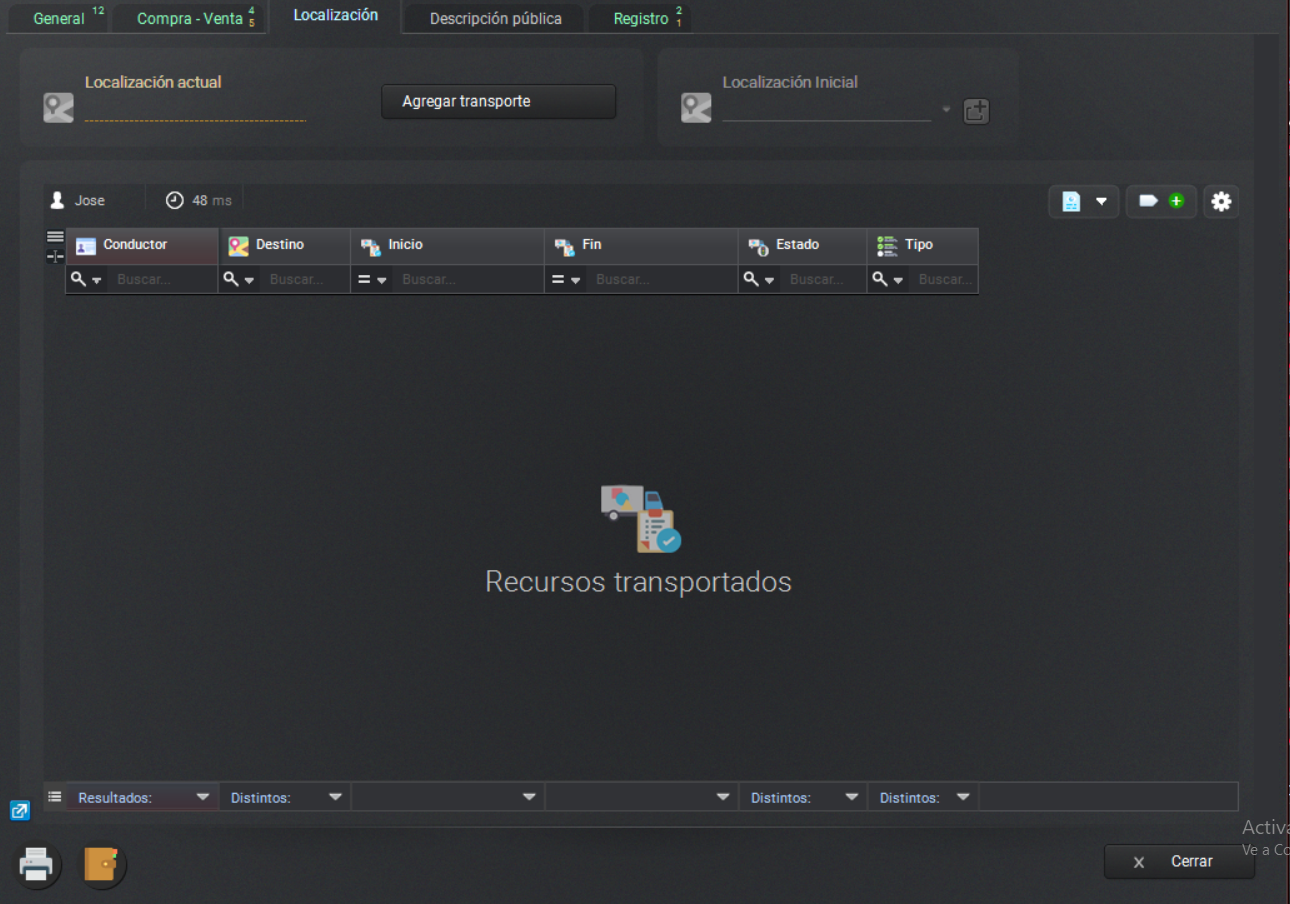Click the copy icon next to Localización Inicial
The height and width of the screenshot is (904, 1290).
coord(976,111)
